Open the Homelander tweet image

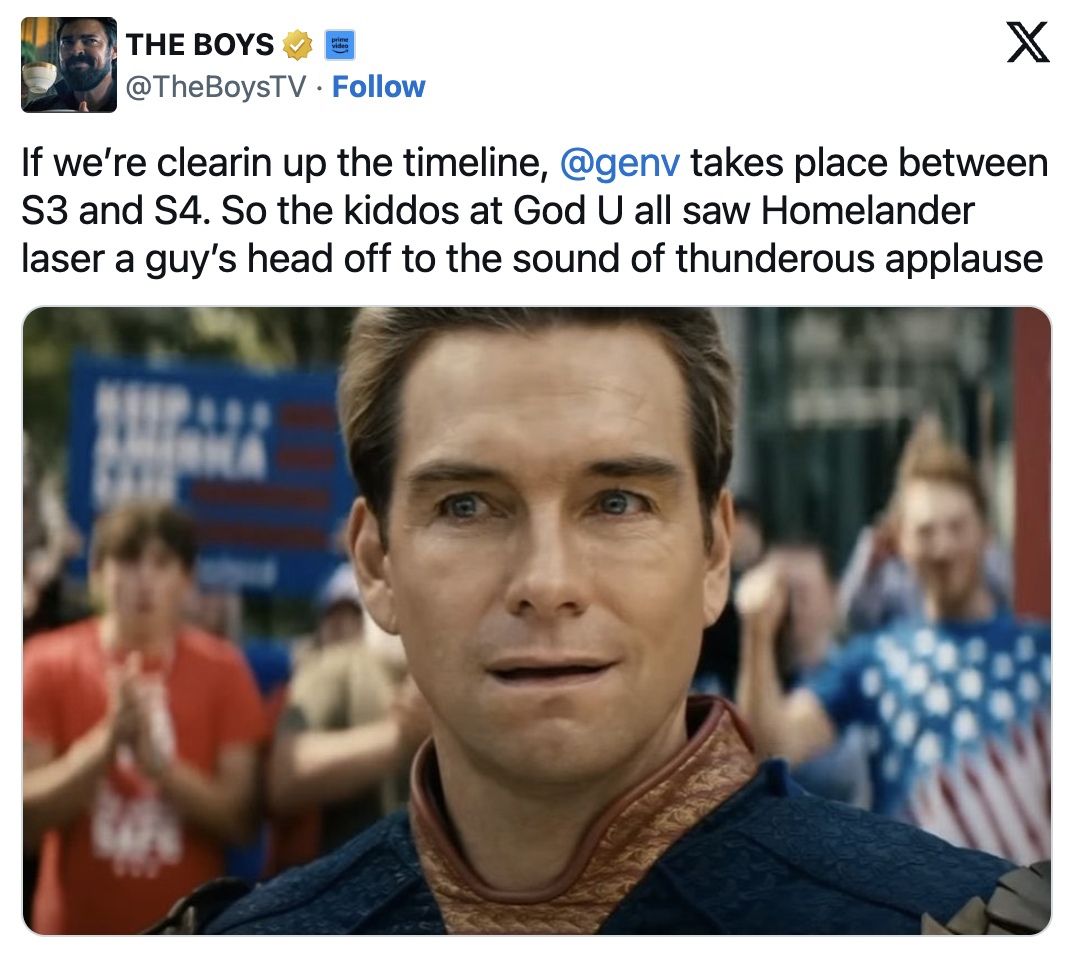(x=537, y=620)
